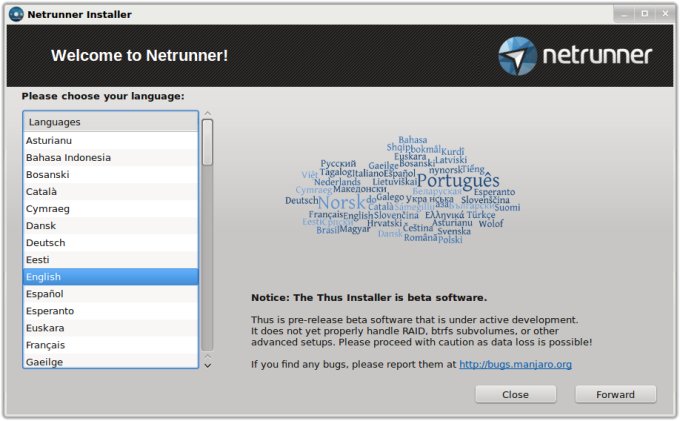
Task: Select Eesti in the language list
Action: tap(111, 260)
